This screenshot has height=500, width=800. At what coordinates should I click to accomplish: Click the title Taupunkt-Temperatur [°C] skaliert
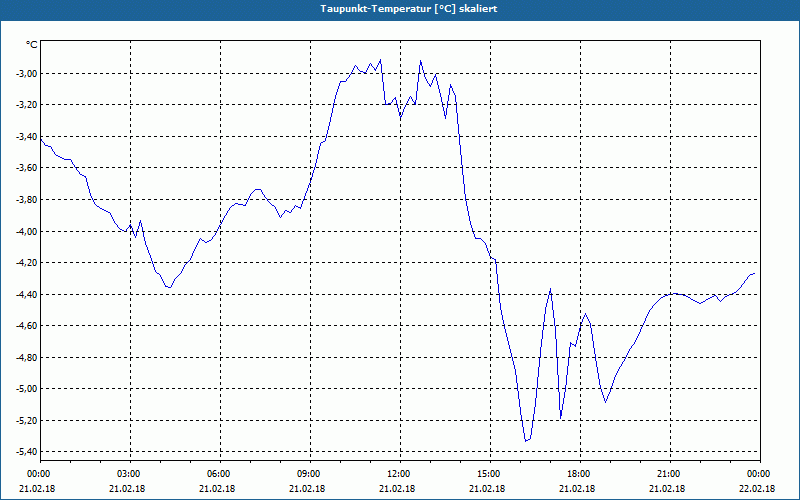pos(408,9)
